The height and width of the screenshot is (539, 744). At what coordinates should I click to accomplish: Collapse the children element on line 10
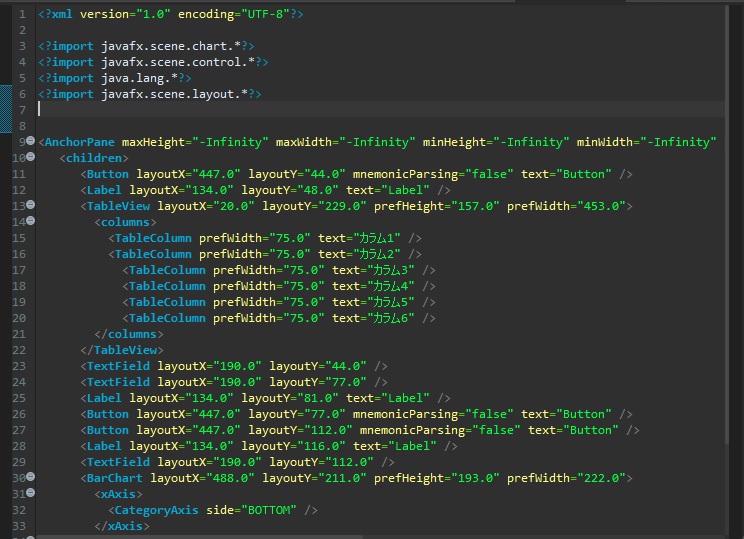(30, 157)
